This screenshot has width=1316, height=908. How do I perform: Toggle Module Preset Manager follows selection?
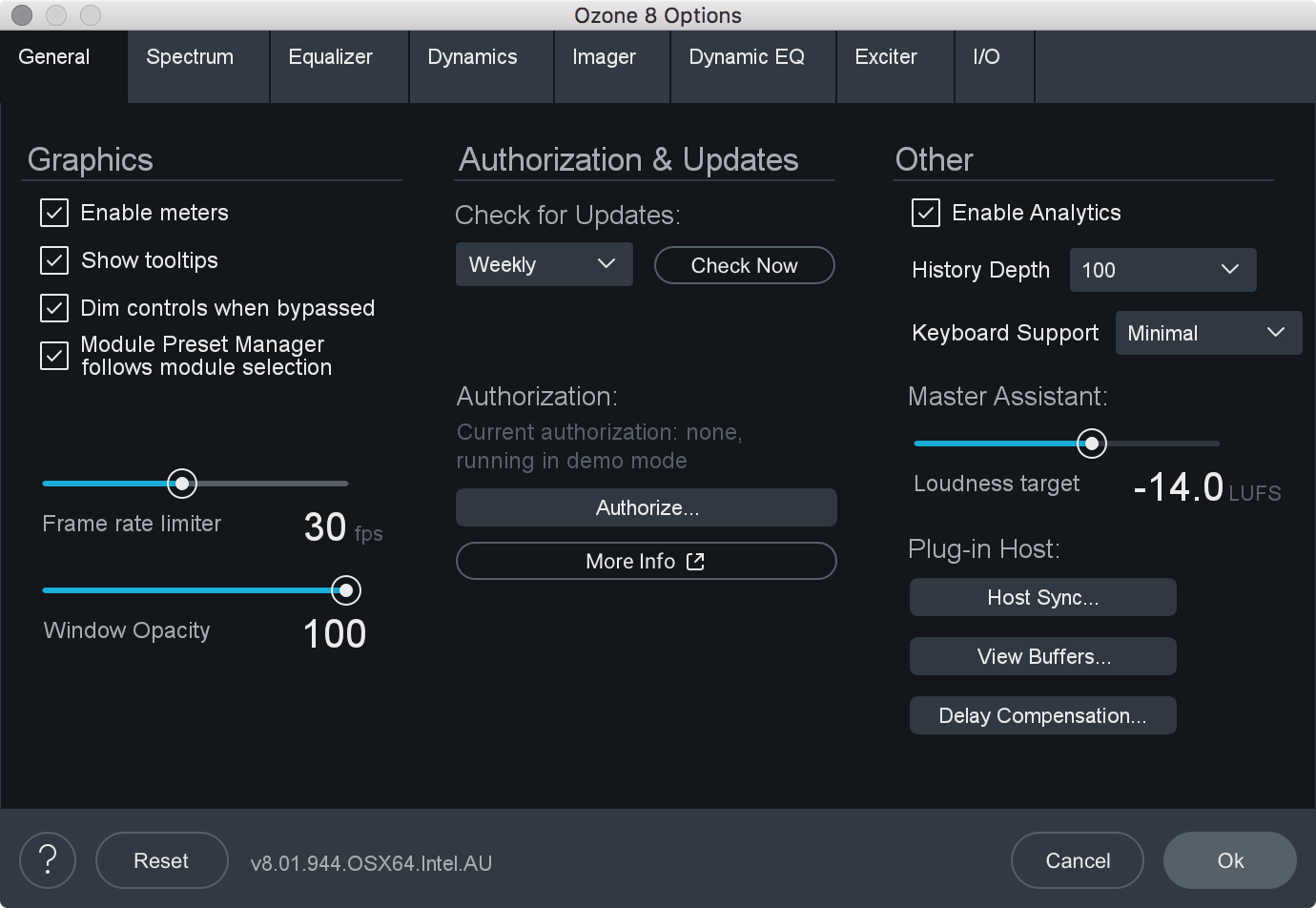point(54,356)
